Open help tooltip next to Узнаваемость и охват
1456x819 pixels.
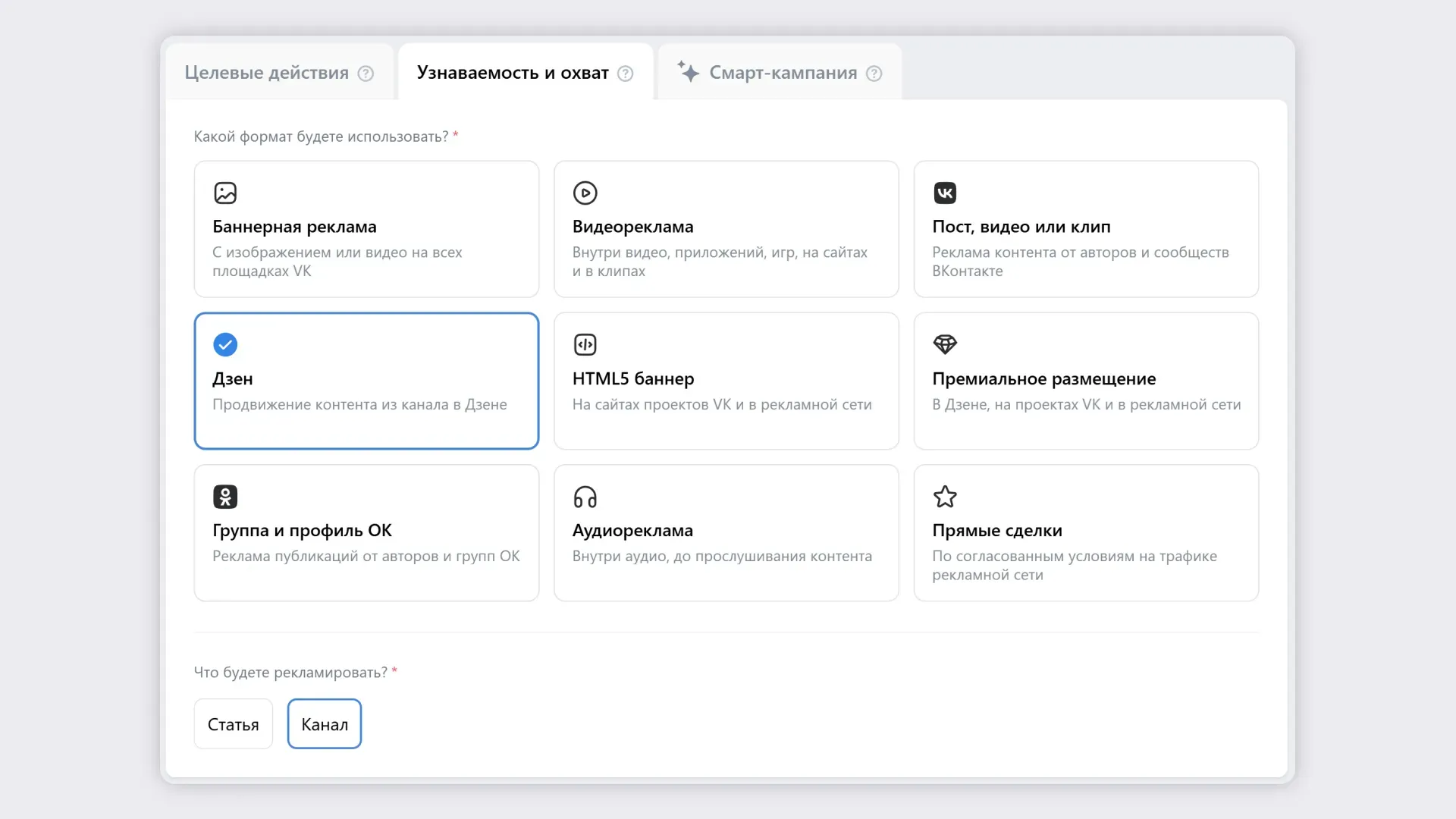click(x=625, y=73)
